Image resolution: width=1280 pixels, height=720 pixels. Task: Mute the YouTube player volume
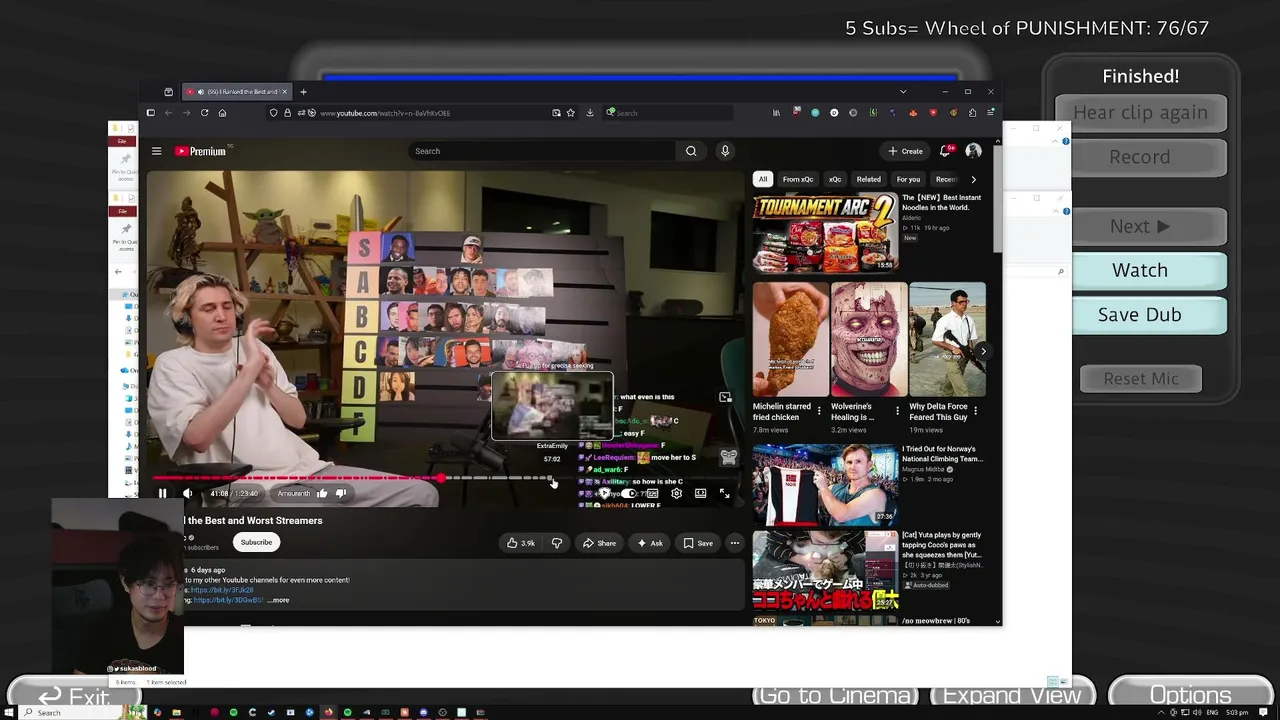click(x=188, y=493)
